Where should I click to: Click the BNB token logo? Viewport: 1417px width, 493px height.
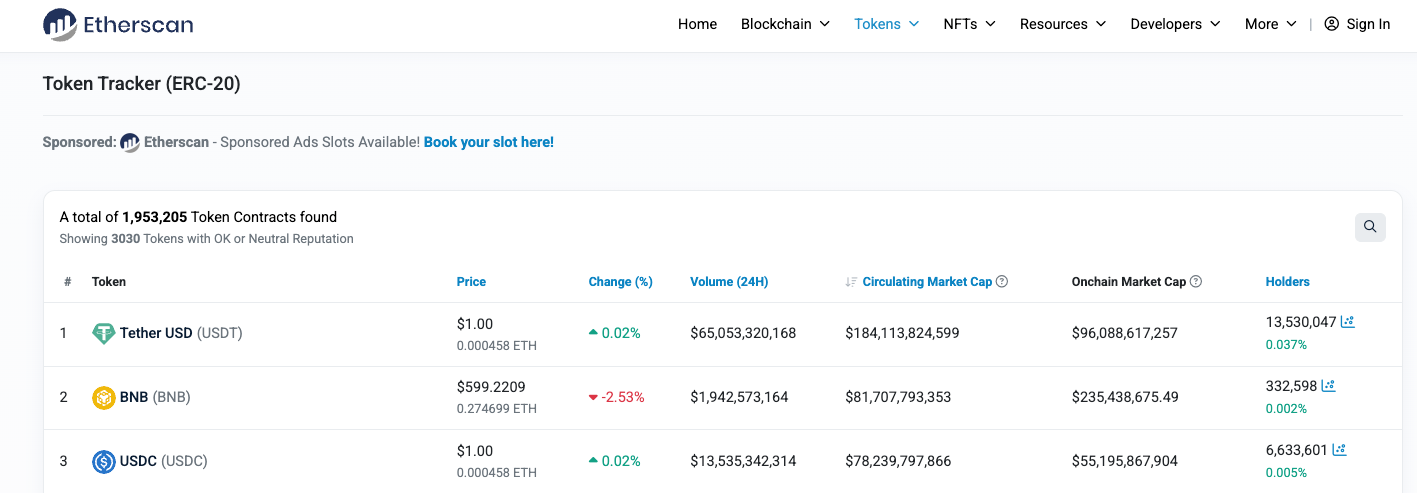[x=104, y=398]
